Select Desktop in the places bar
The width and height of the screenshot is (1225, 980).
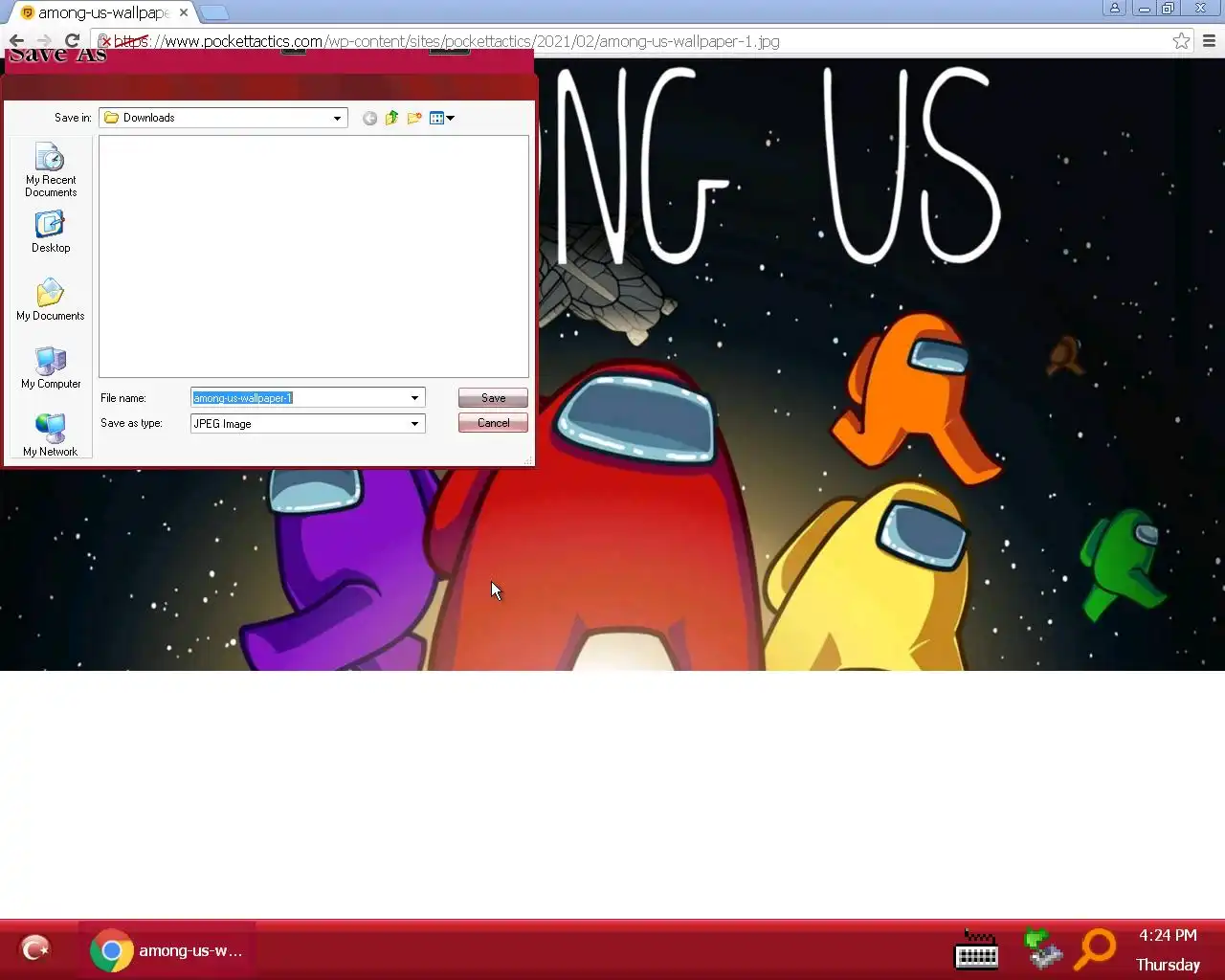click(51, 232)
